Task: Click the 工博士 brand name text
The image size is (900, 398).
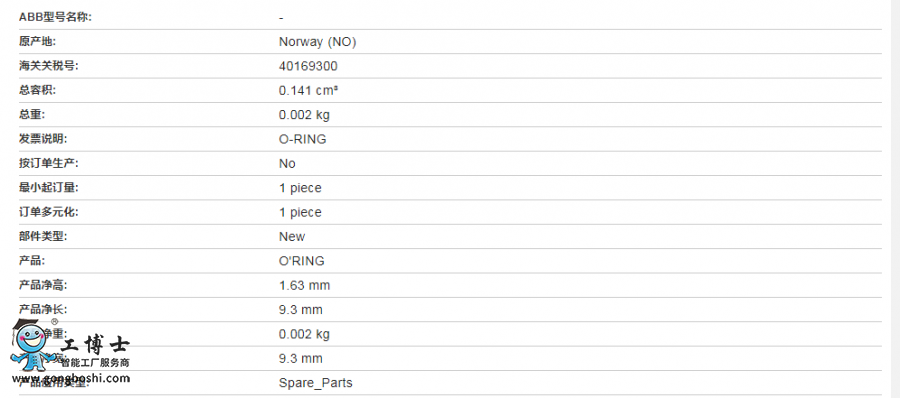Action: (95, 345)
